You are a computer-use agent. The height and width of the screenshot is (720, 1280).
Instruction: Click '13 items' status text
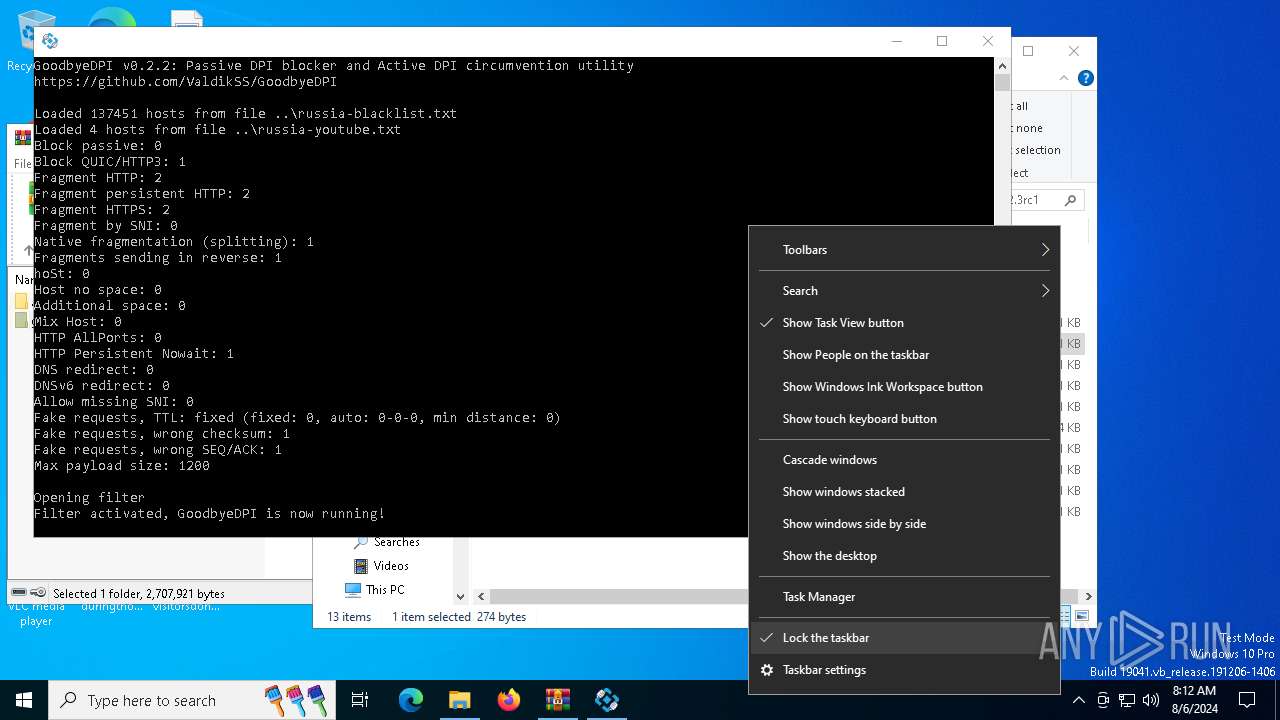[x=349, y=617]
